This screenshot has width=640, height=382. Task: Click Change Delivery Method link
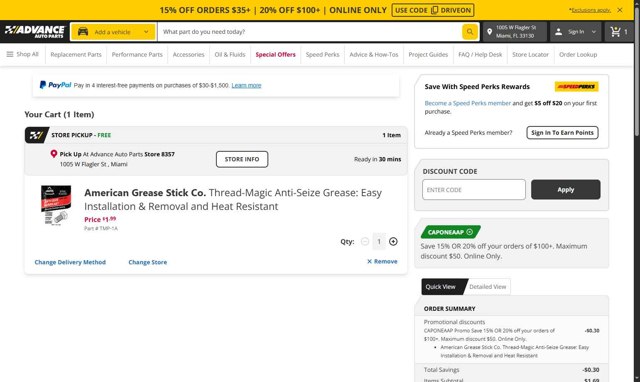(x=70, y=262)
